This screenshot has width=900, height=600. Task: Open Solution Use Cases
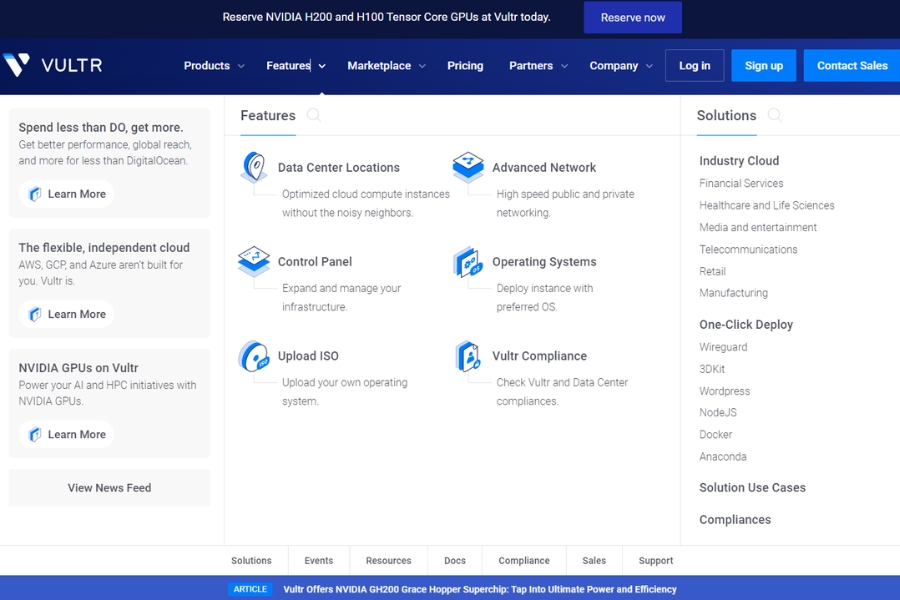[752, 487]
